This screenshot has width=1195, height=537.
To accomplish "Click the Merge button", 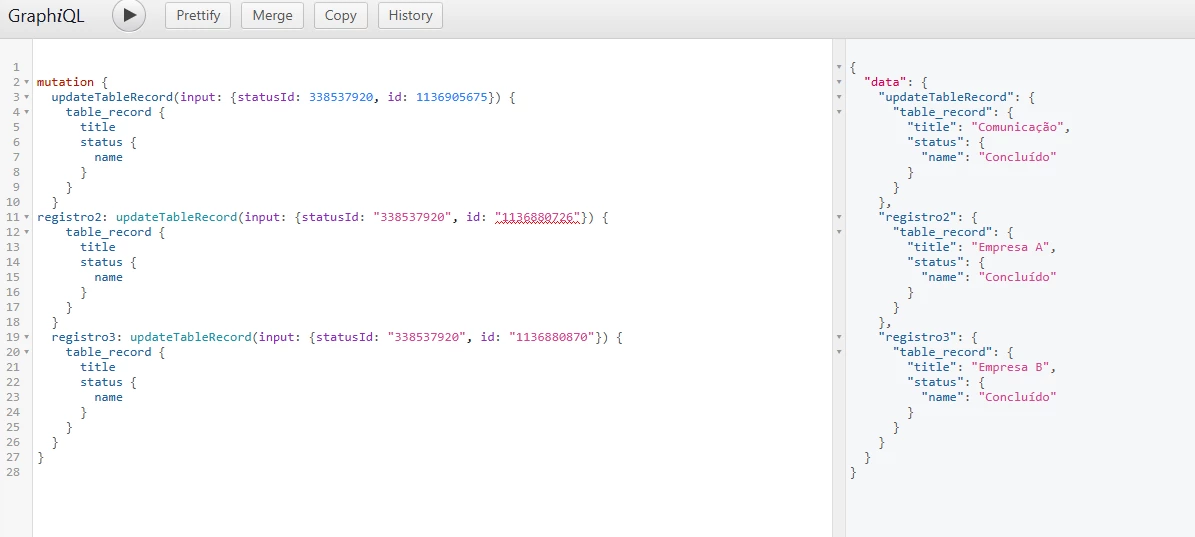I will point(272,15).
